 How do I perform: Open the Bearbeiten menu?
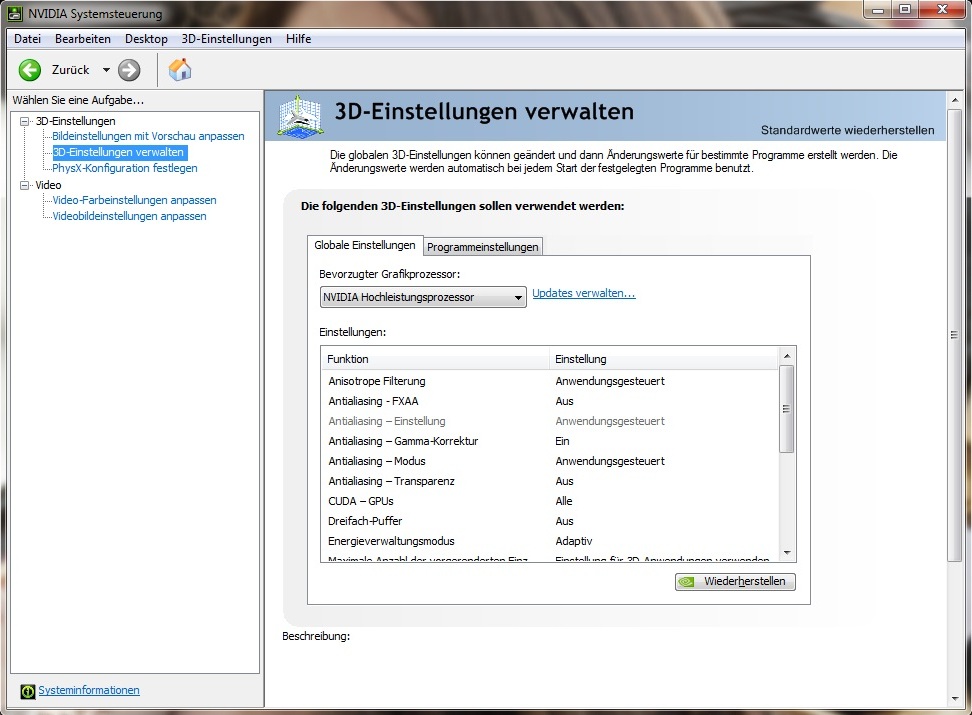click(82, 38)
